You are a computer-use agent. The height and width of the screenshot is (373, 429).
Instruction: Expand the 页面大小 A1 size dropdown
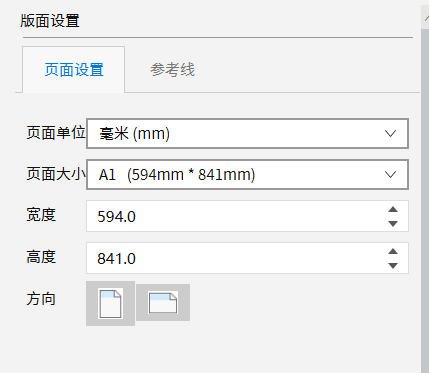[247, 175]
